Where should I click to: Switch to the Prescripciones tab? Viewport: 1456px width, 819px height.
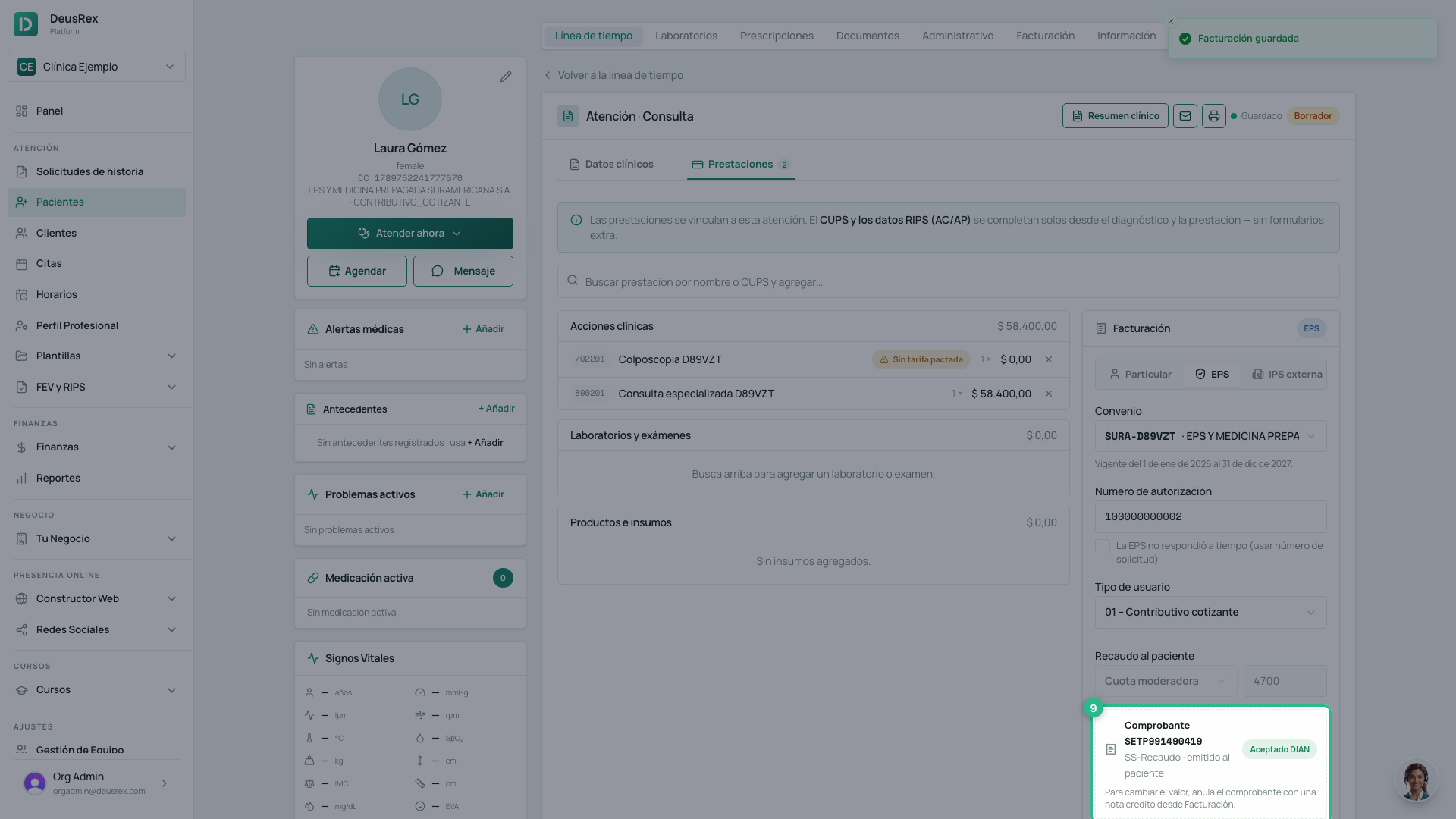point(777,36)
